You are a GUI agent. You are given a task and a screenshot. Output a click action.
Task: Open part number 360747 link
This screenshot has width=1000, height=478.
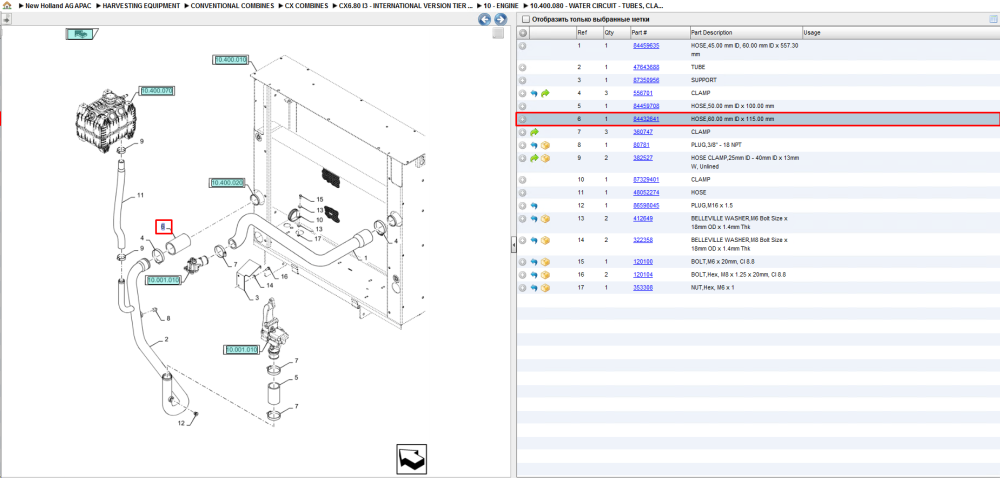pos(643,132)
